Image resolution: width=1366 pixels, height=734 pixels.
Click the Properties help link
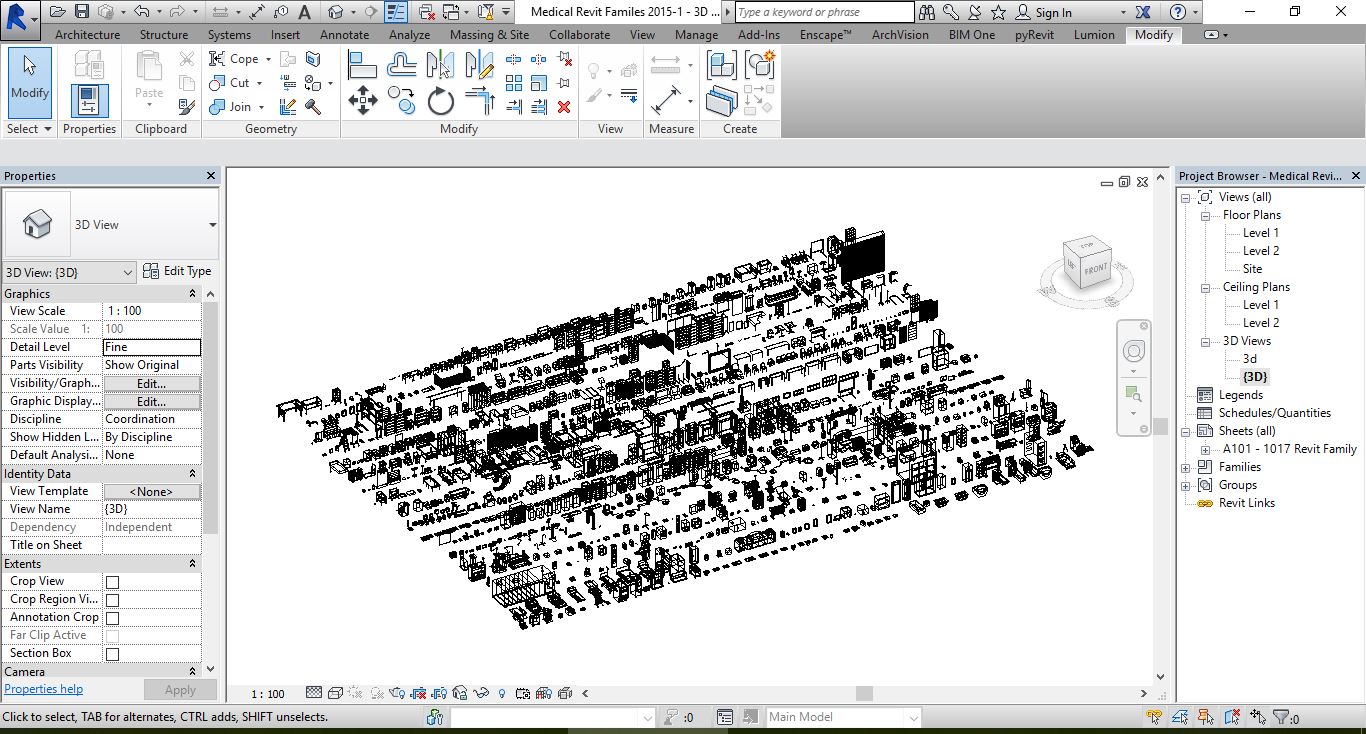44,689
